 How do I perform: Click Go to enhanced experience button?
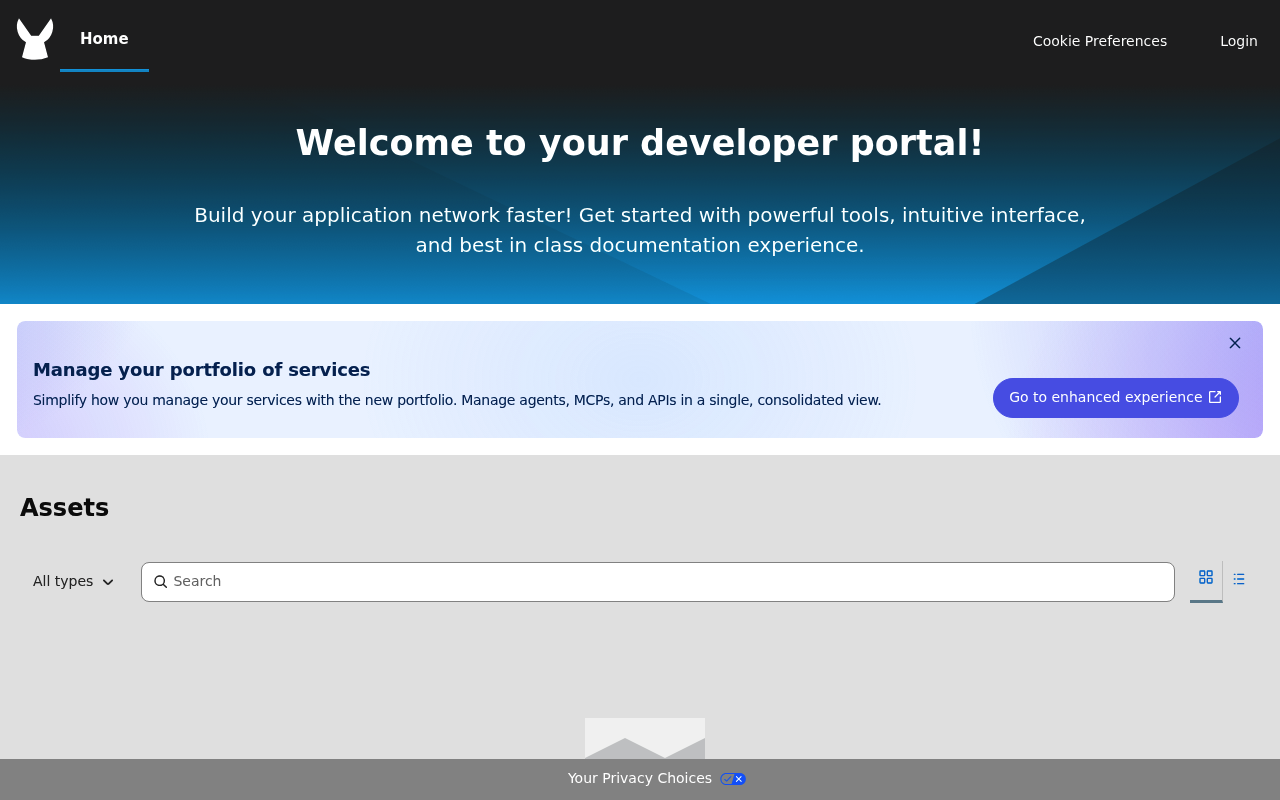(x=1116, y=398)
